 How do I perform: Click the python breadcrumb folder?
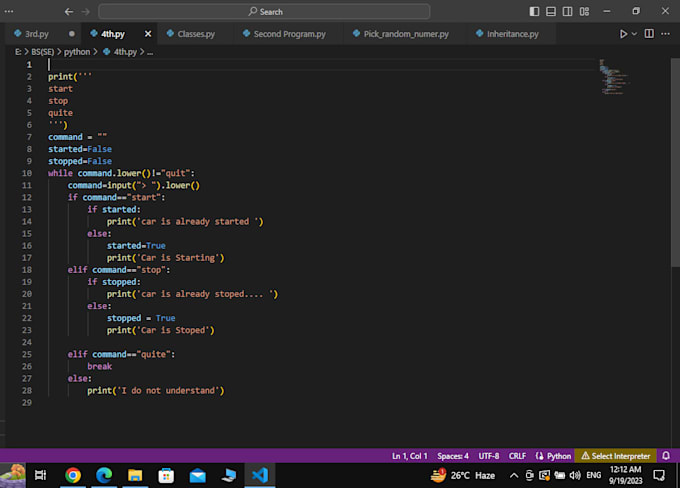coord(77,52)
